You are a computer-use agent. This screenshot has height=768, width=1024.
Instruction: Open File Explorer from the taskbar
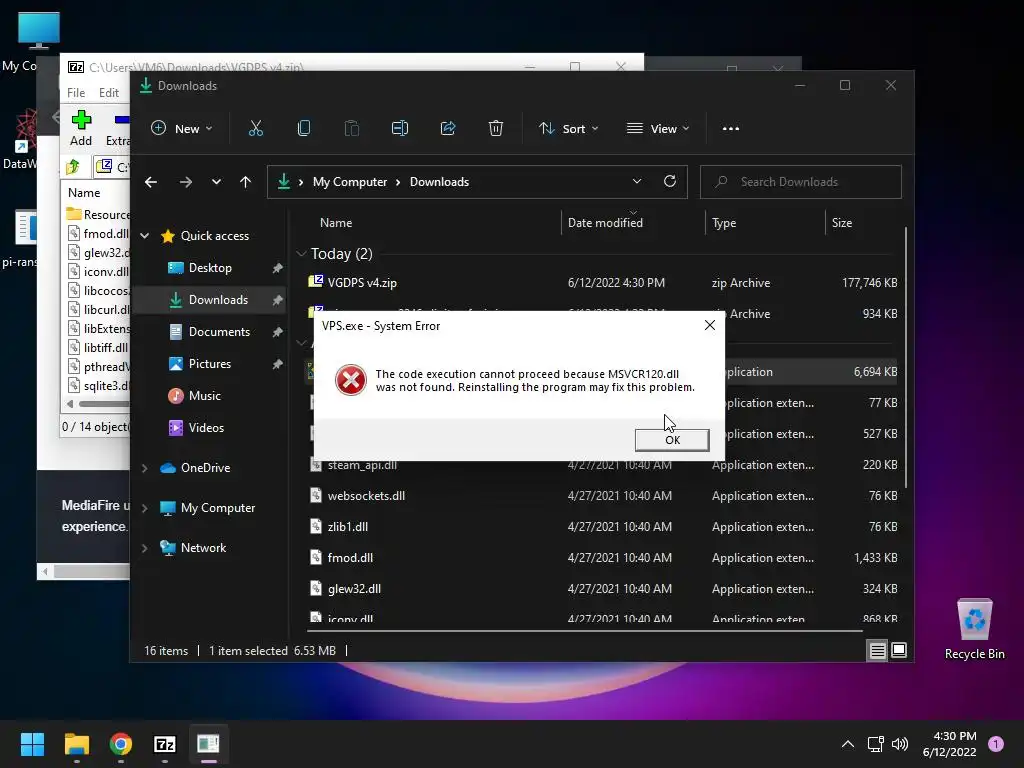coord(77,744)
